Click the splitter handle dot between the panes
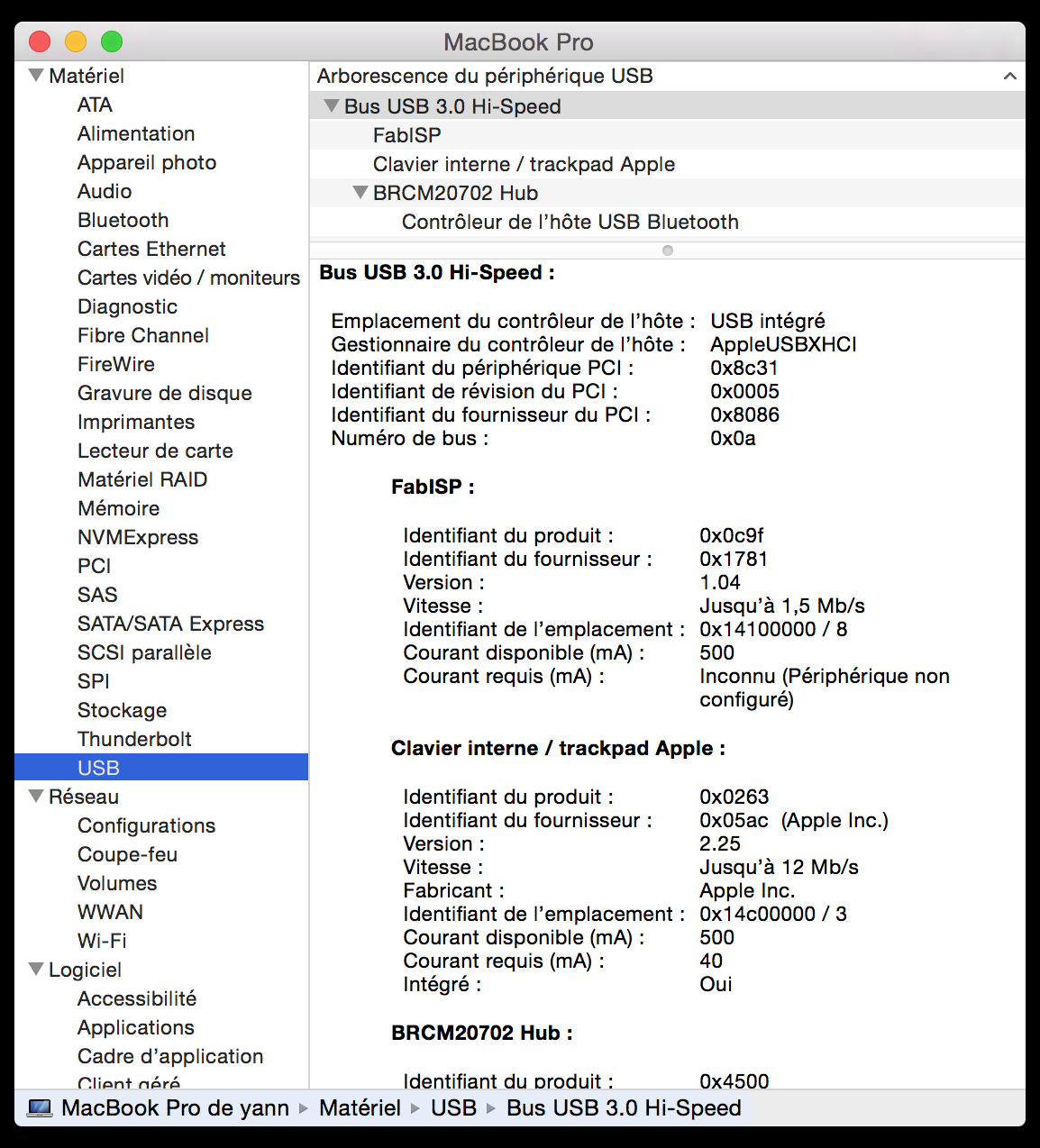1040x1148 pixels. point(668,251)
